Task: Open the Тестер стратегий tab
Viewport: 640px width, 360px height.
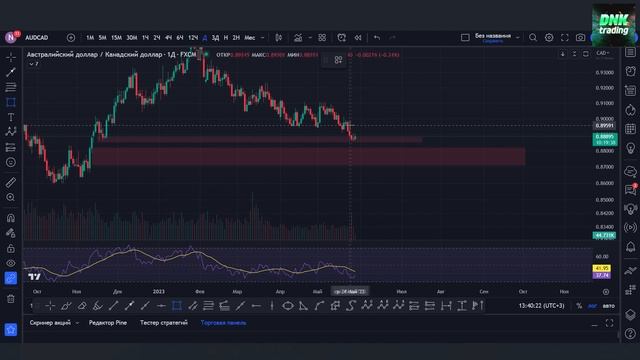Action: pos(164,323)
